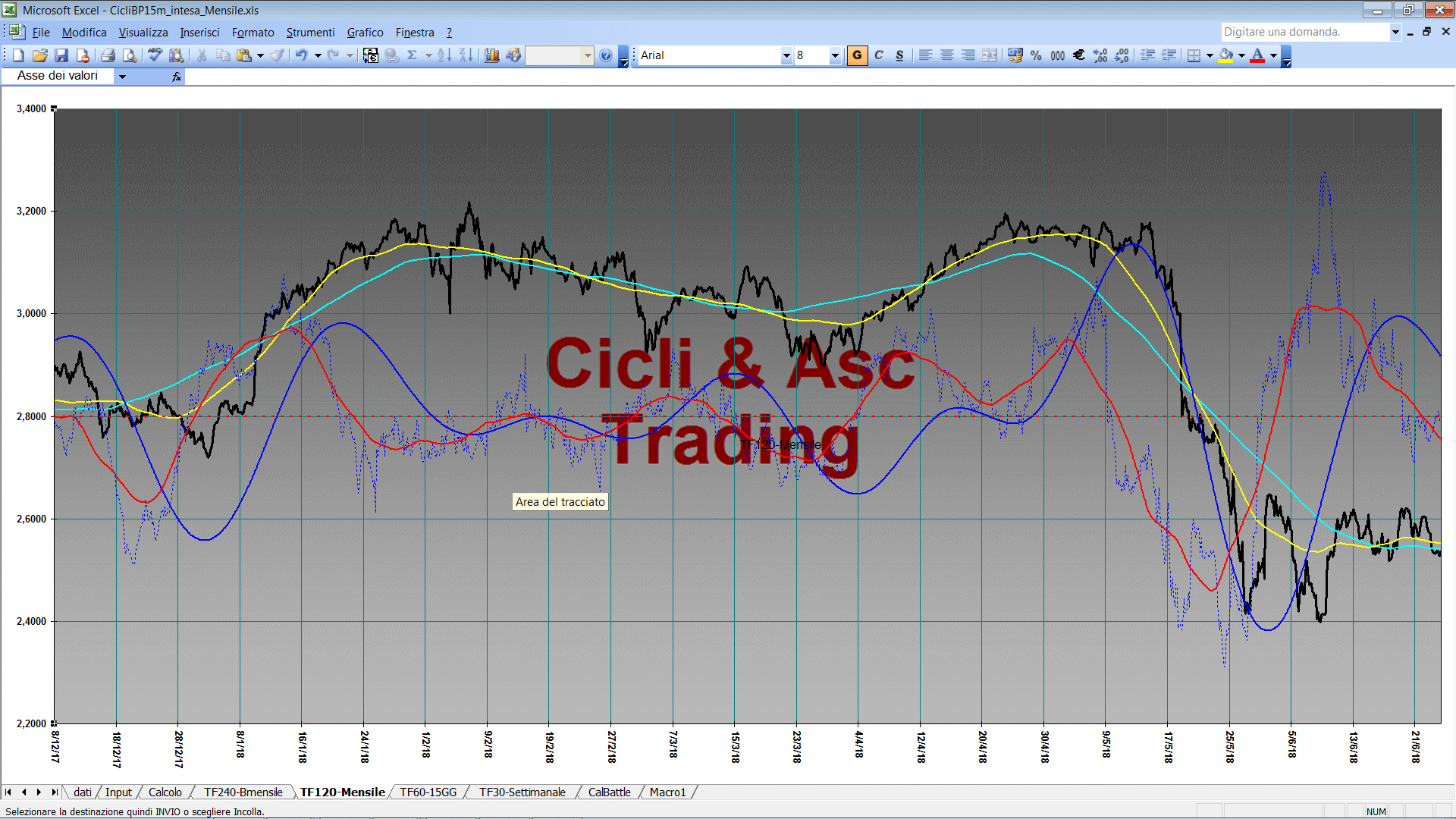Toggle Bold (G) formatting
This screenshot has width=1456, height=819.
click(858, 55)
